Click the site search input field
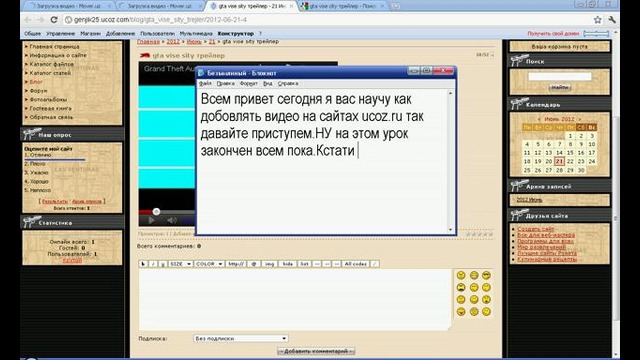 560,77
